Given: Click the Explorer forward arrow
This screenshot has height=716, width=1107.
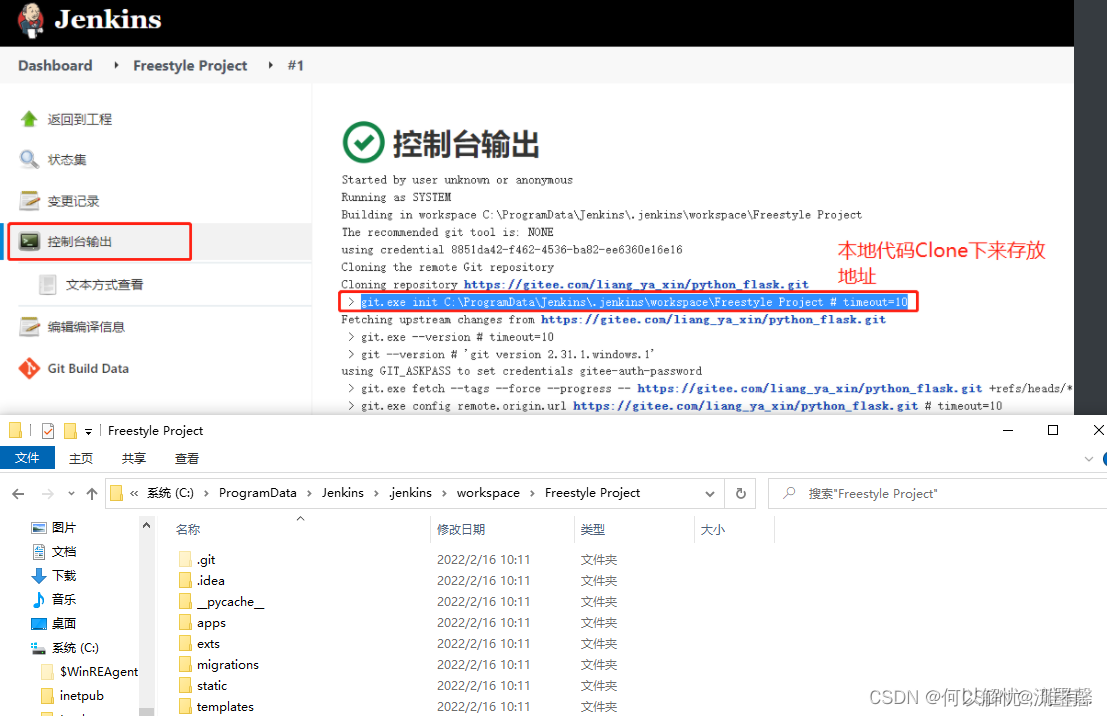Looking at the screenshot, I should tap(47, 494).
